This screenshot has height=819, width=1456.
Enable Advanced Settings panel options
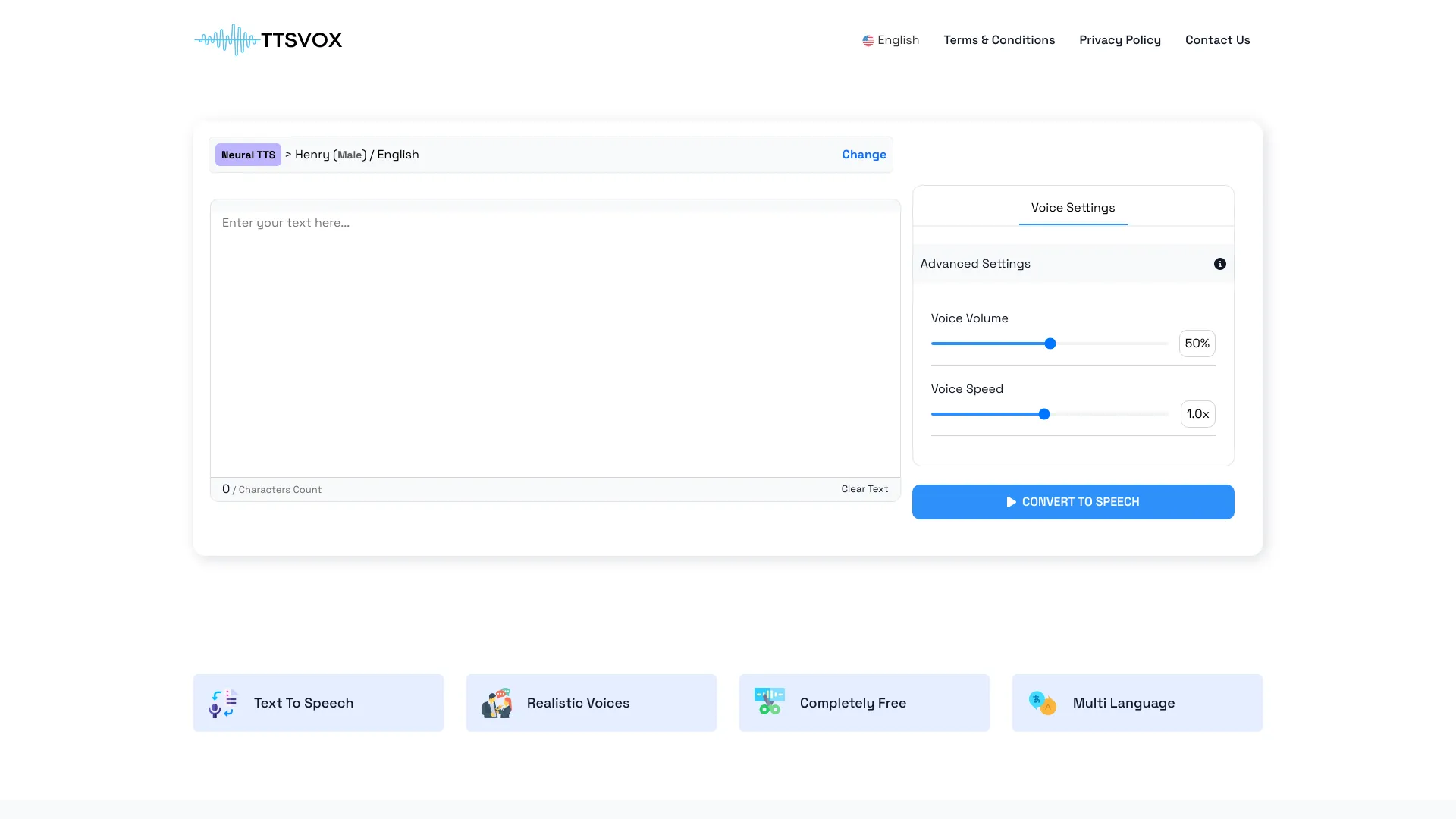tap(1220, 264)
